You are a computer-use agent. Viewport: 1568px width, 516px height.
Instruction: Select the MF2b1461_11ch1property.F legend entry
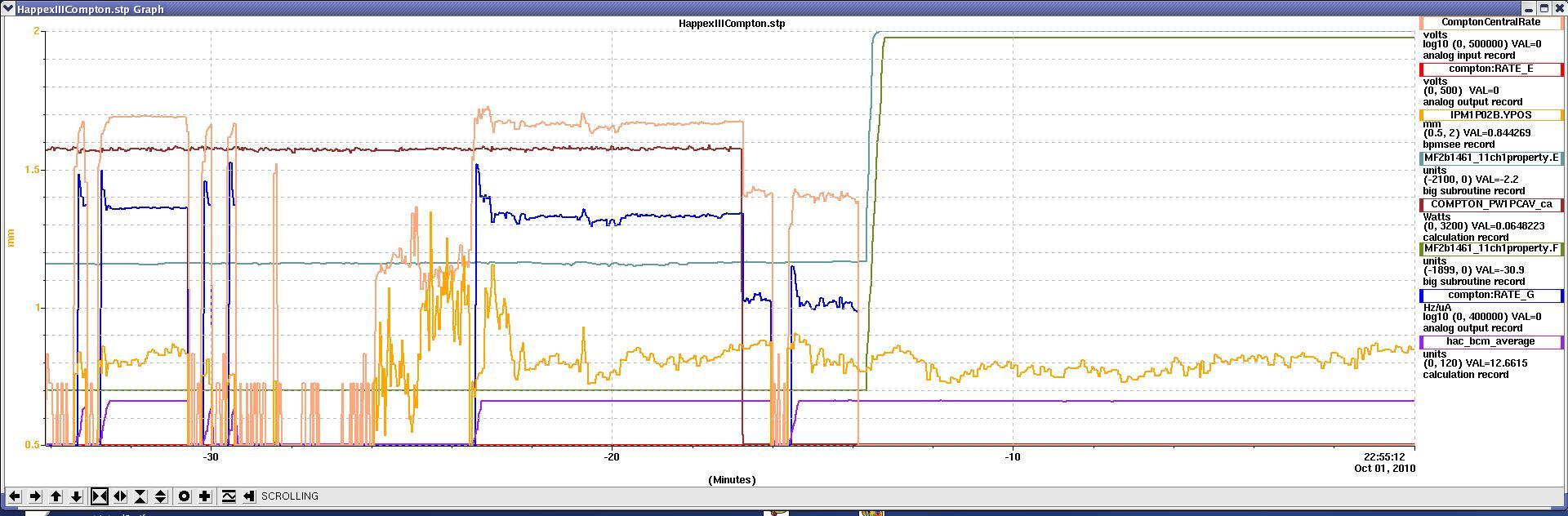[x=1492, y=248]
